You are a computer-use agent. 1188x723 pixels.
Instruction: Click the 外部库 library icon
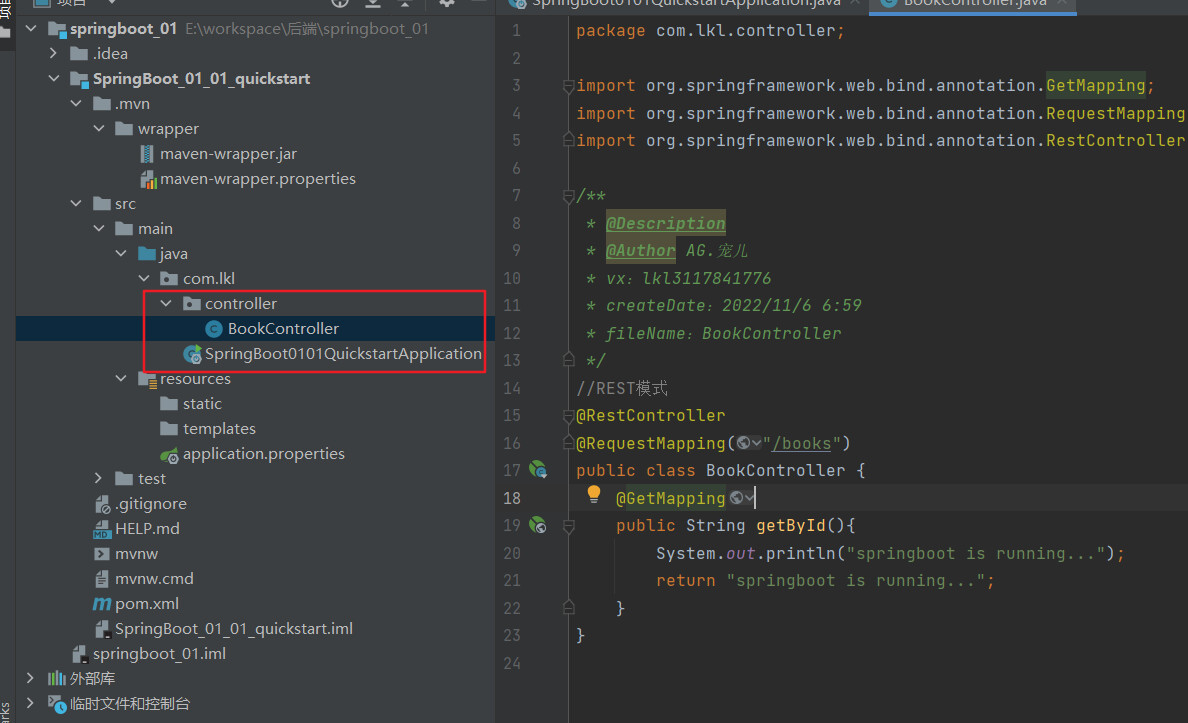pyautogui.click(x=57, y=678)
